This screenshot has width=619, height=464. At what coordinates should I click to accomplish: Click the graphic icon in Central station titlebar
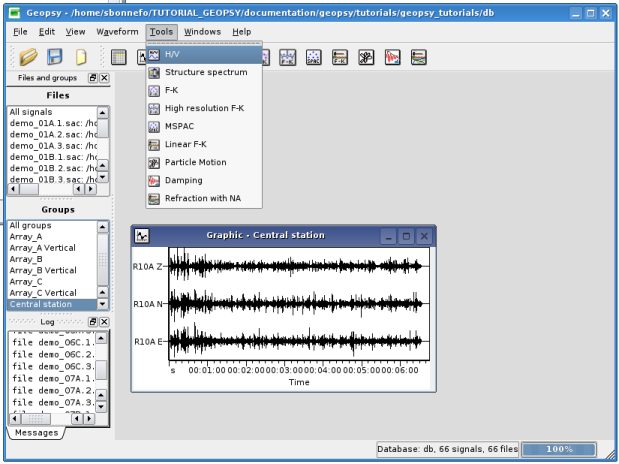(142, 236)
